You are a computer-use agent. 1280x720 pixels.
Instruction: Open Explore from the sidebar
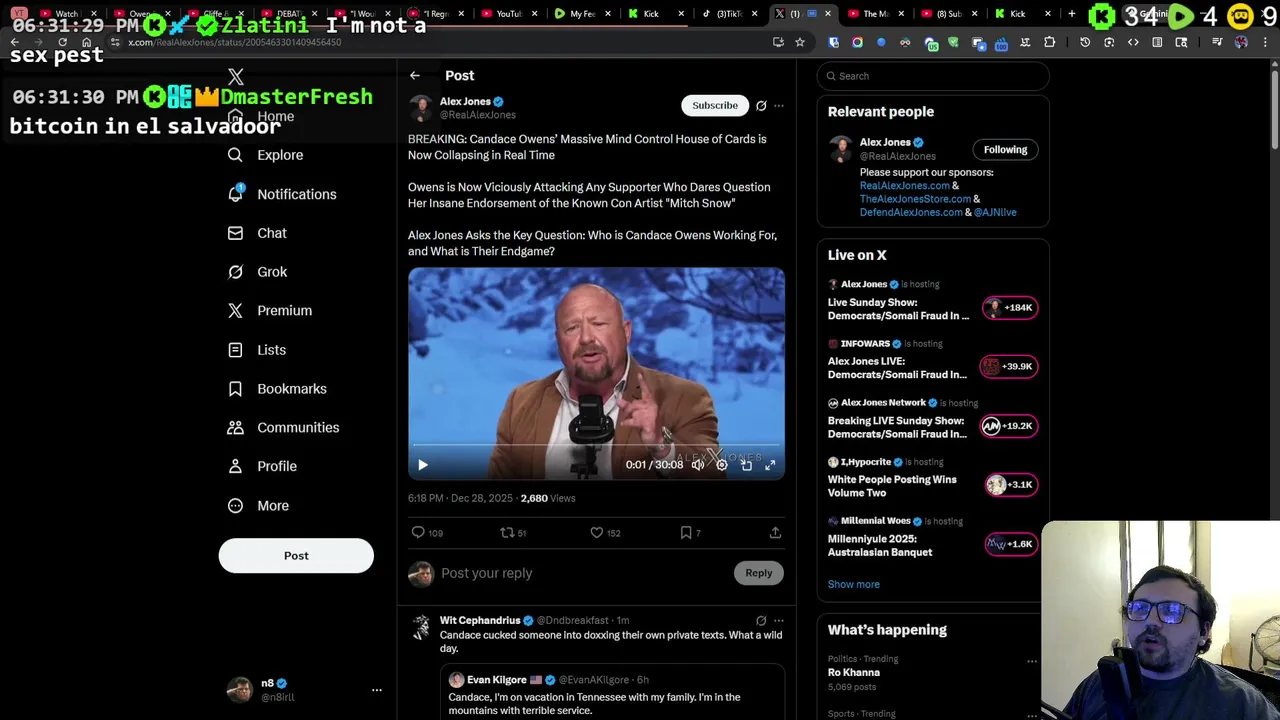(266, 155)
